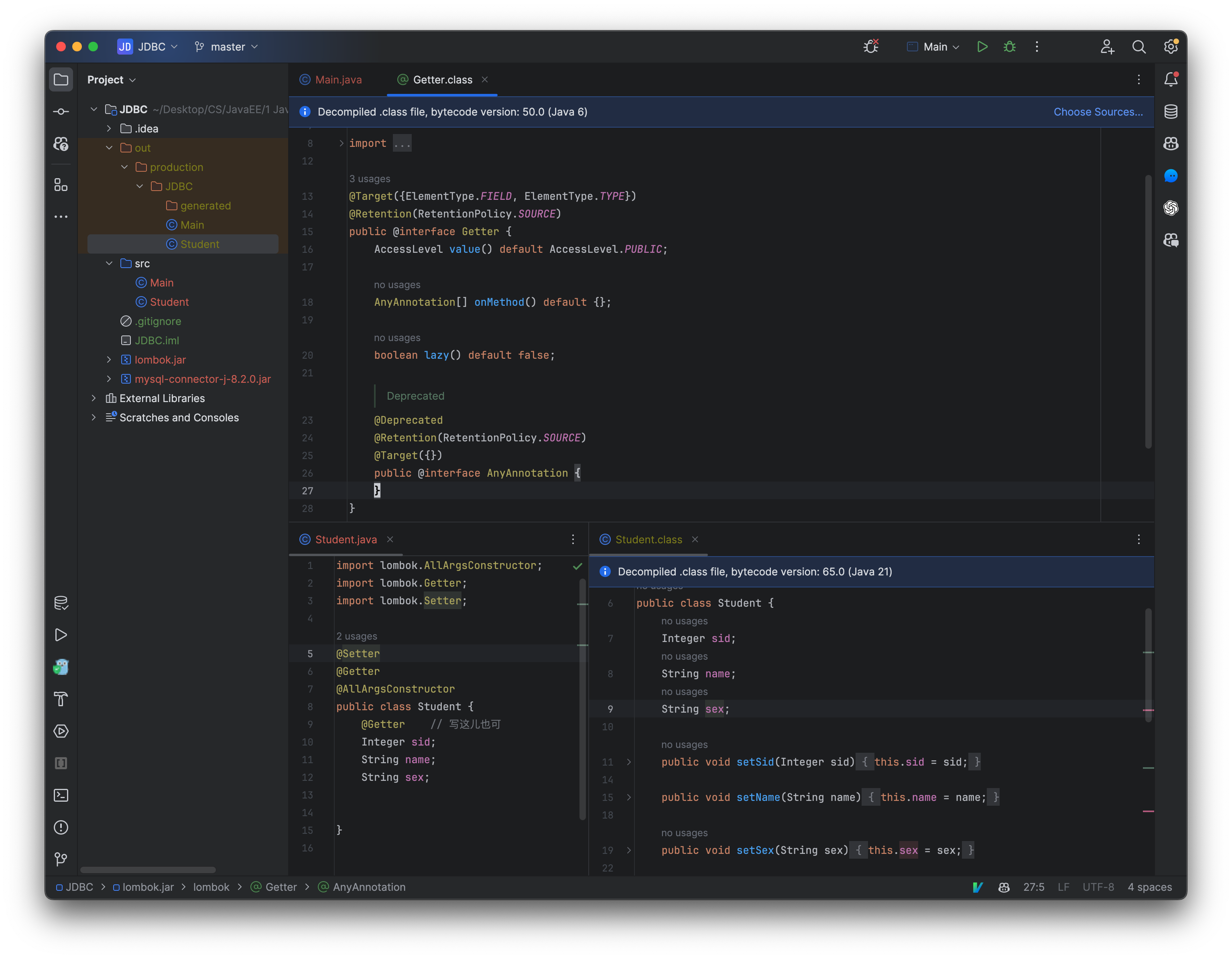Expand the .idea folder
The height and width of the screenshot is (959, 1232).
pyautogui.click(x=110, y=129)
